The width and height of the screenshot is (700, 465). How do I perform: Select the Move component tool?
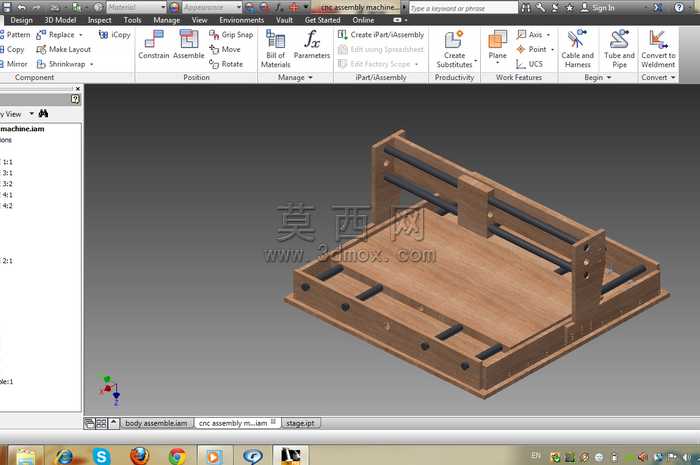click(225, 49)
